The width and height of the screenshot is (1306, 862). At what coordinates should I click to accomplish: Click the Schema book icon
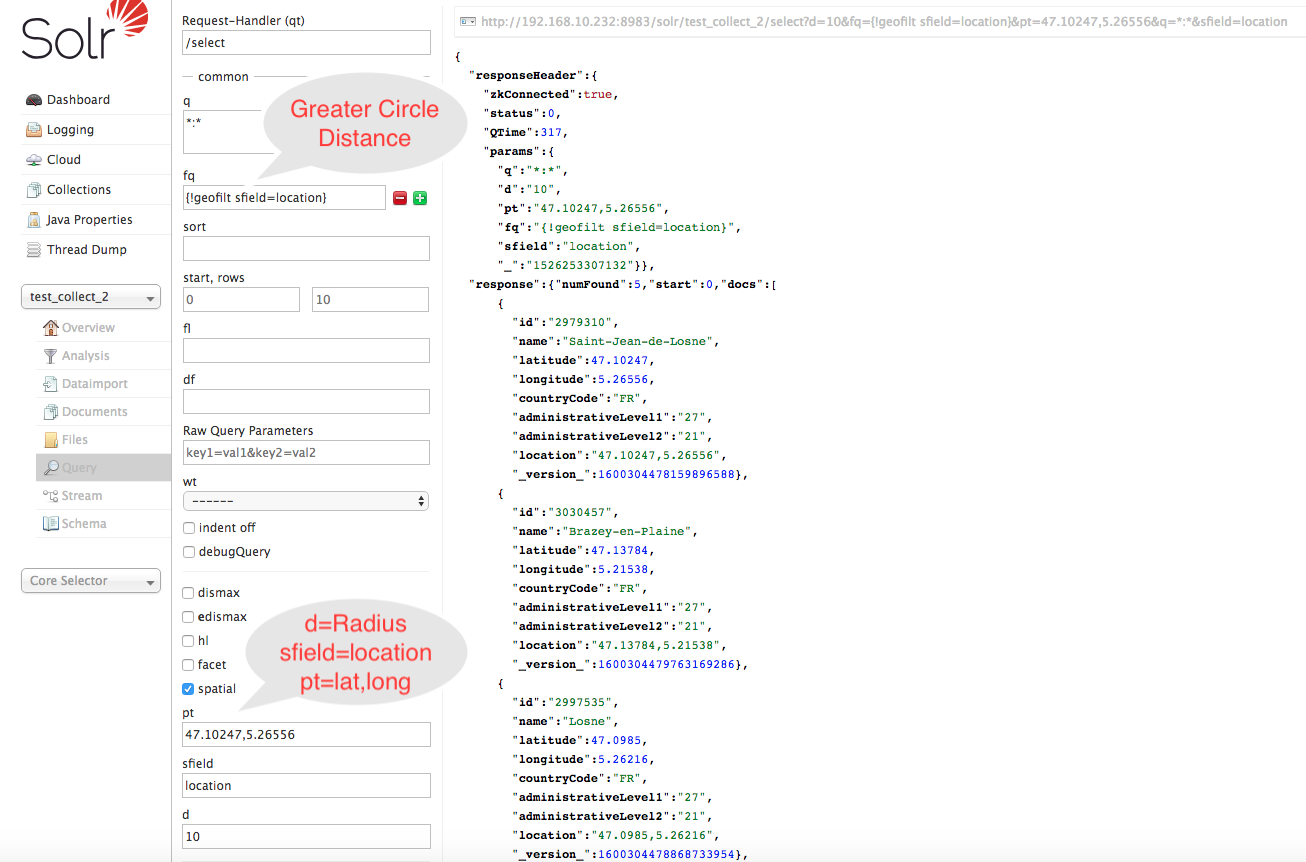tap(51, 524)
